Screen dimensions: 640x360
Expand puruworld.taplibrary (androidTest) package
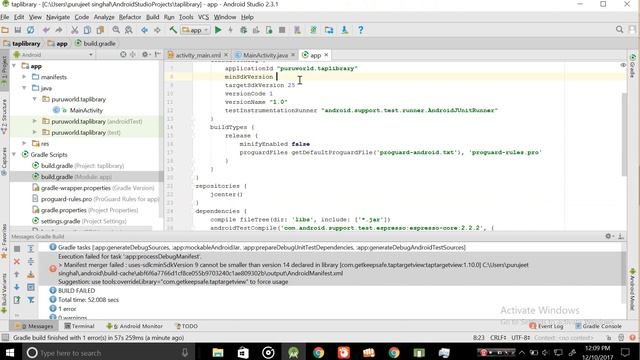click(35, 121)
